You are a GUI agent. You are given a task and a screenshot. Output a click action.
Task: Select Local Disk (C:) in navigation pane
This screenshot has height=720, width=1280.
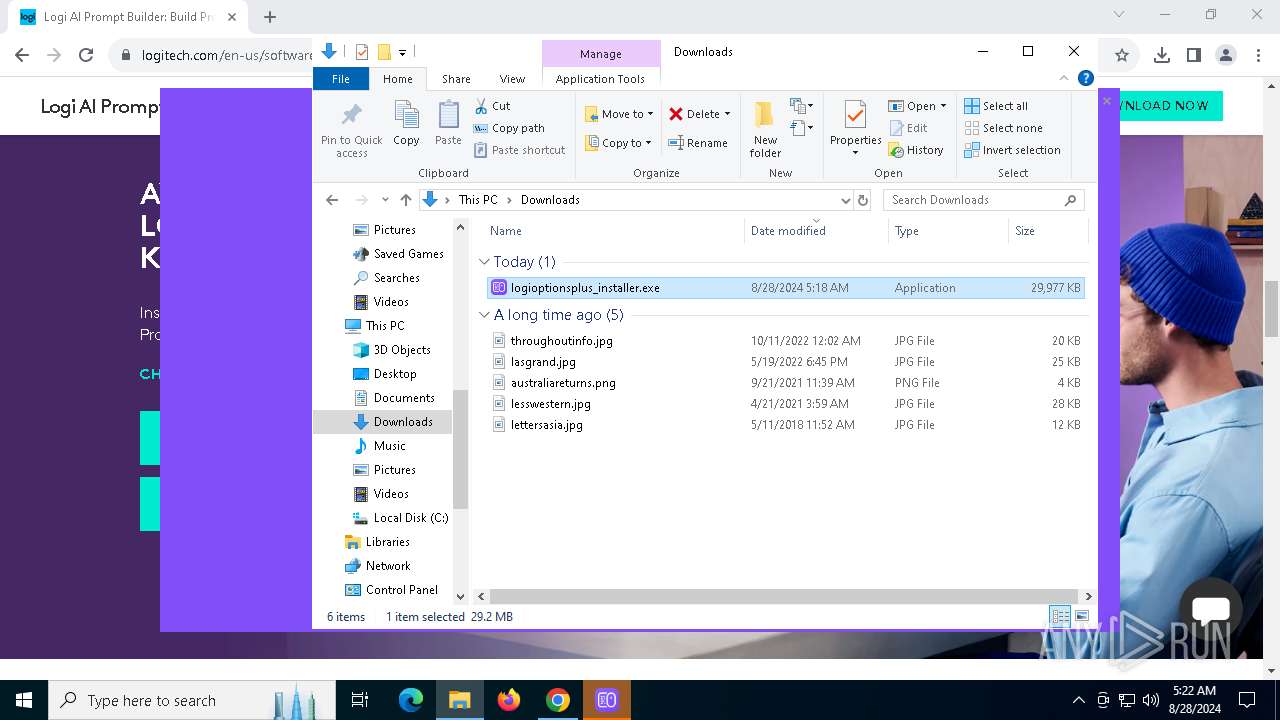(400, 518)
